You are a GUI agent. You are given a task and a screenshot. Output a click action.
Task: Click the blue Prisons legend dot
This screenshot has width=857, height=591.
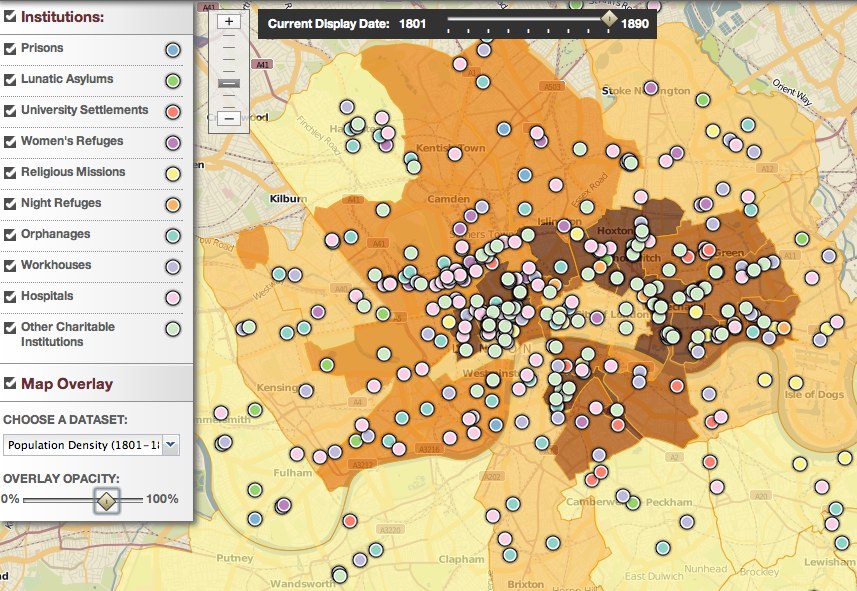coord(173,50)
